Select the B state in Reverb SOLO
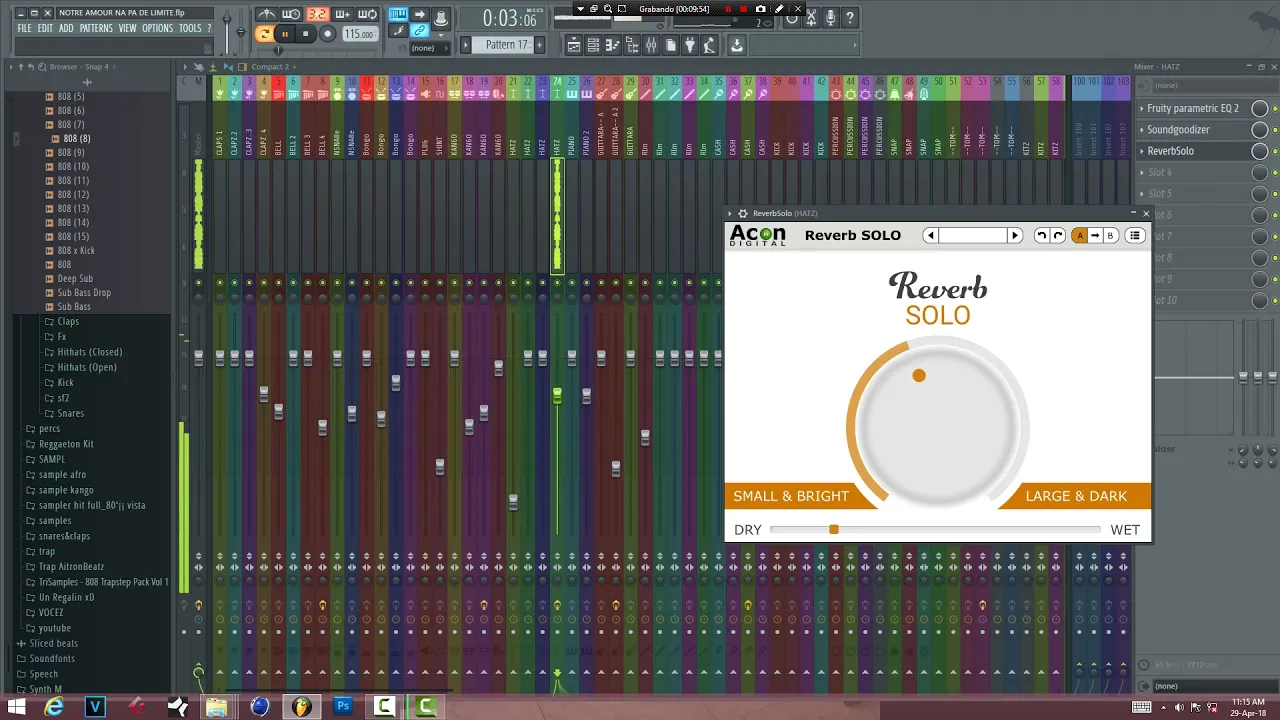Image resolution: width=1280 pixels, height=720 pixels. pyautogui.click(x=1110, y=235)
